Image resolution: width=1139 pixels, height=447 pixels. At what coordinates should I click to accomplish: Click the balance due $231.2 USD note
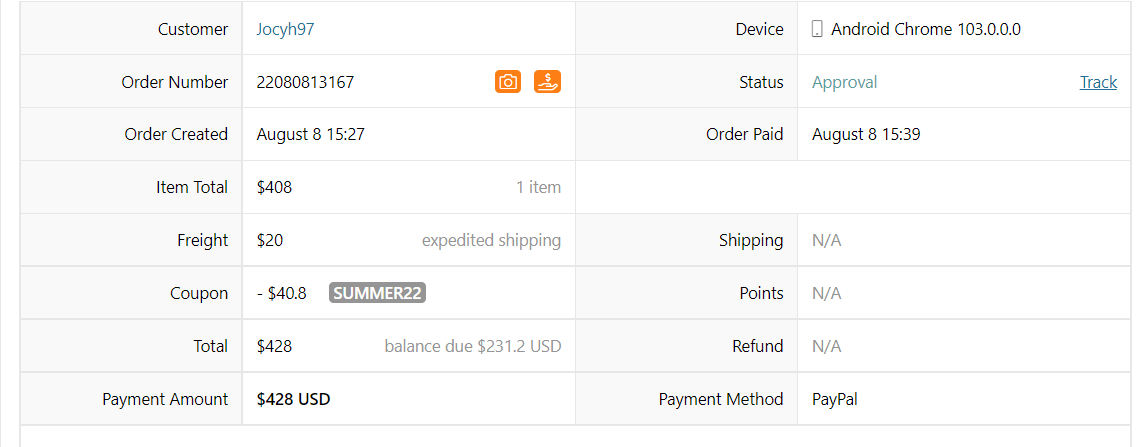(x=473, y=346)
